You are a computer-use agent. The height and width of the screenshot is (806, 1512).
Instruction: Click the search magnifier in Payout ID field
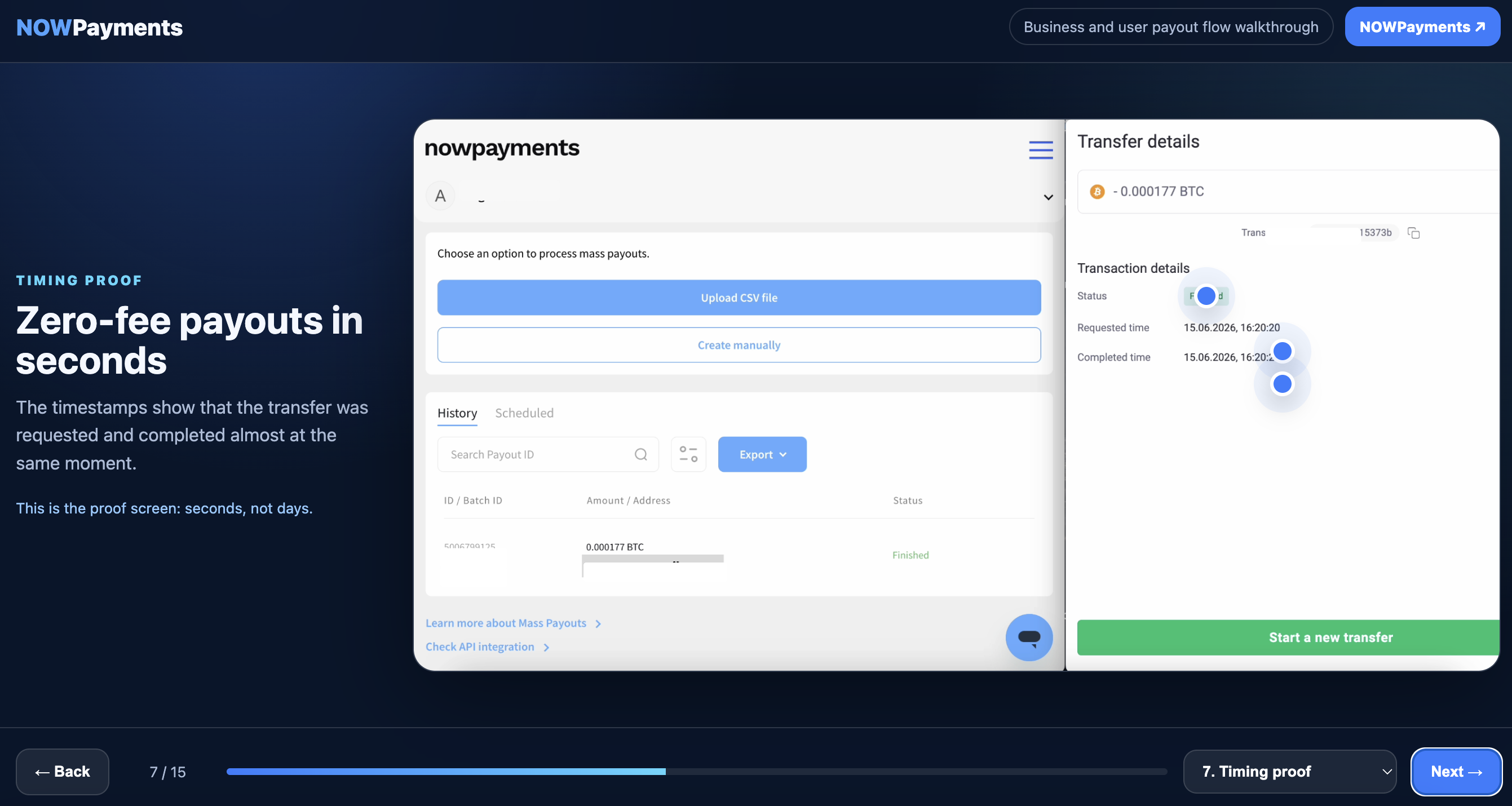tap(641, 454)
